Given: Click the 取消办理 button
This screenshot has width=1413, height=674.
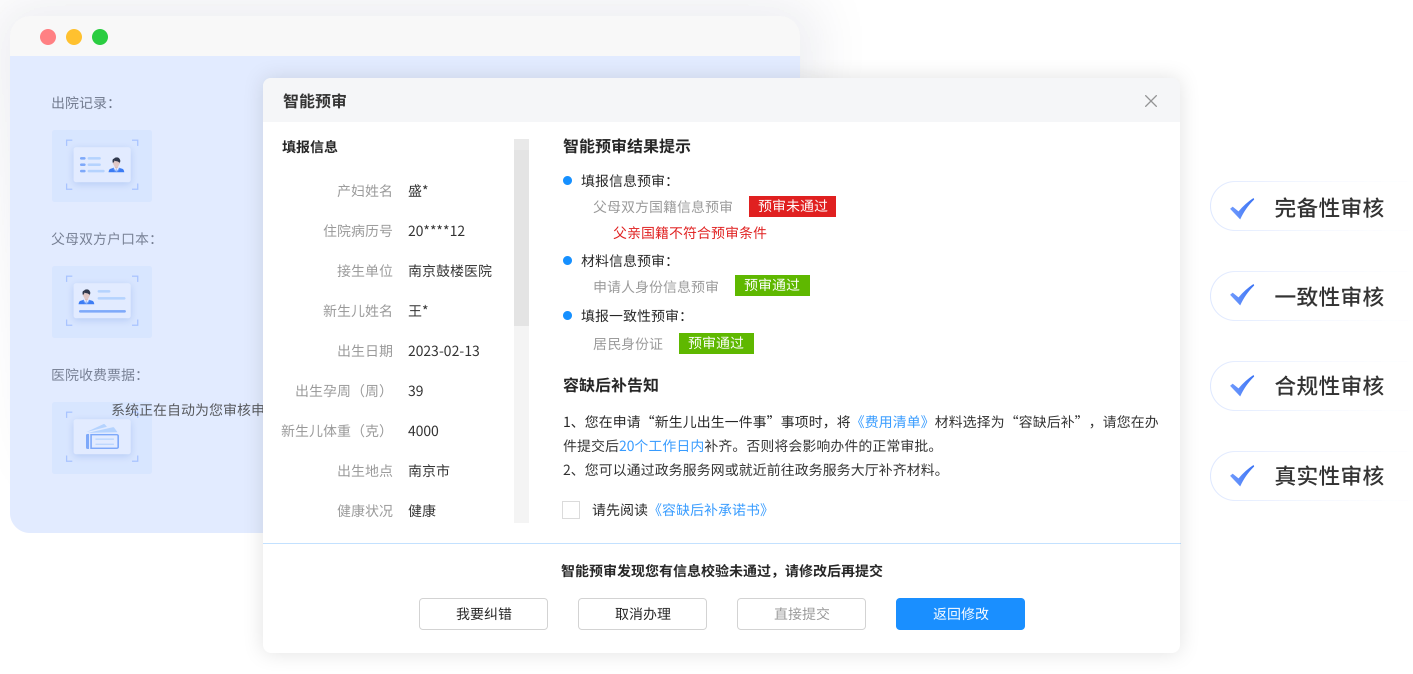Looking at the screenshot, I should tap(643, 614).
